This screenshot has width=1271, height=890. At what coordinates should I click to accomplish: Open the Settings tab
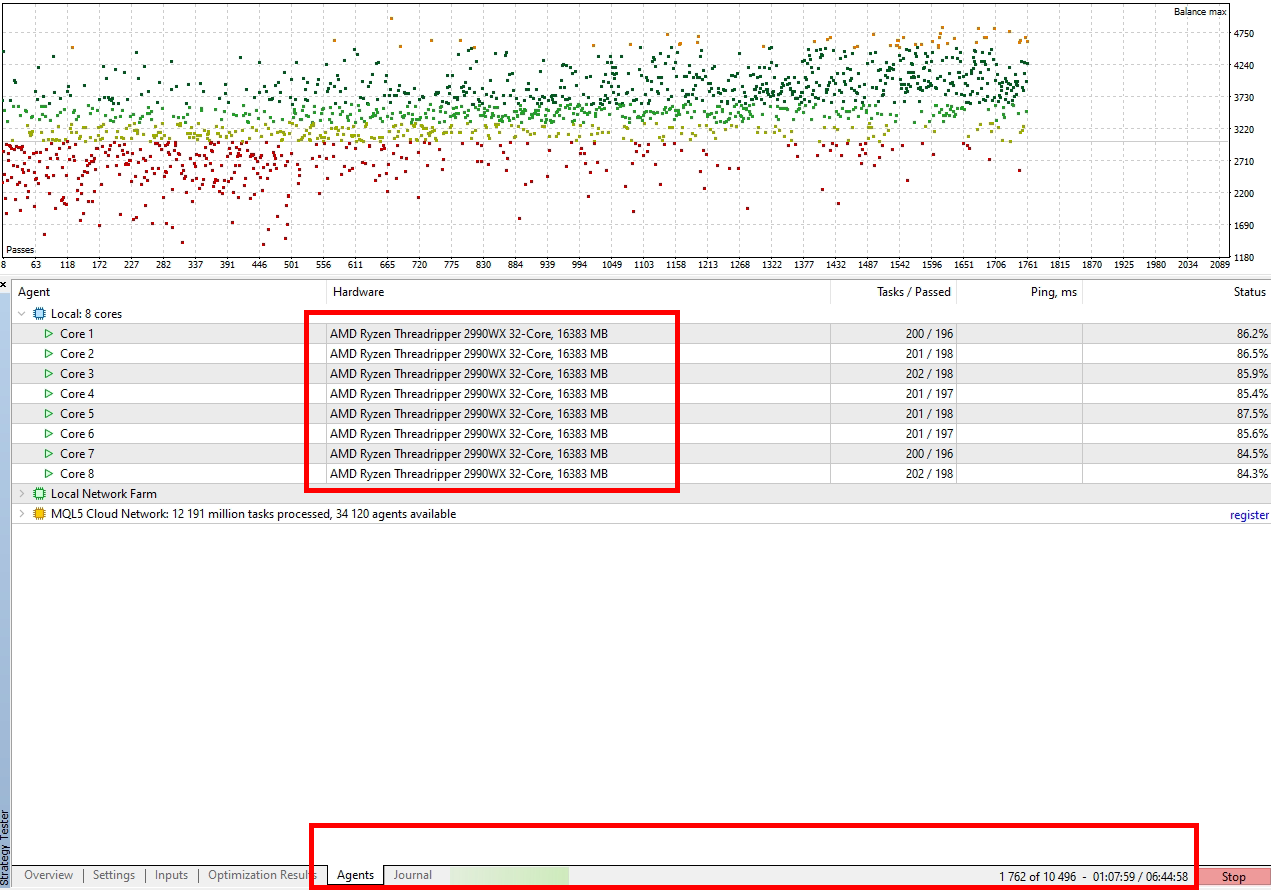coord(114,875)
